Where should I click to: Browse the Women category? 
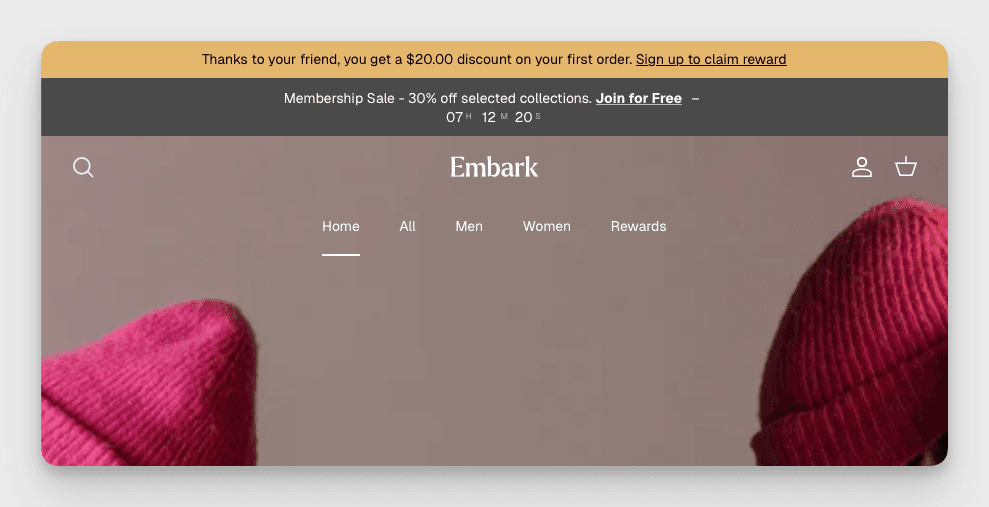tap(547, 226)
